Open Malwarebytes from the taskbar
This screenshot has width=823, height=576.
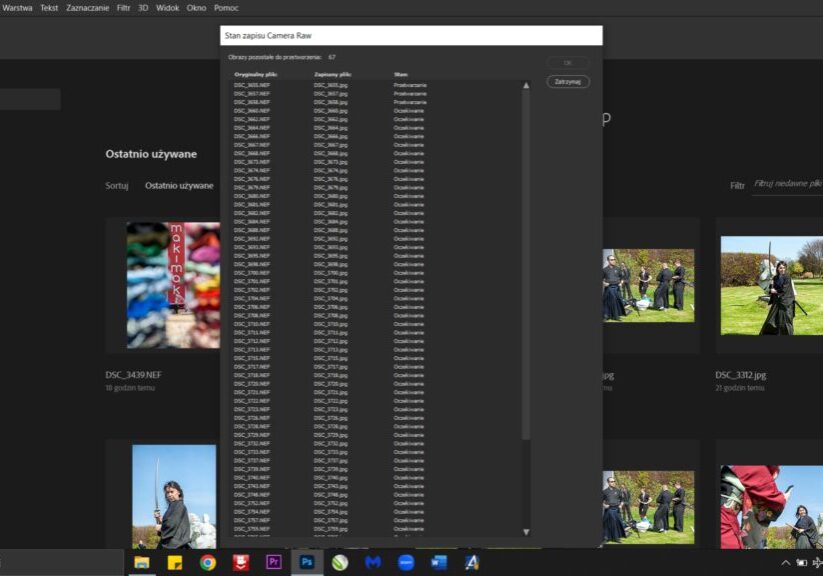coord(373,563)
